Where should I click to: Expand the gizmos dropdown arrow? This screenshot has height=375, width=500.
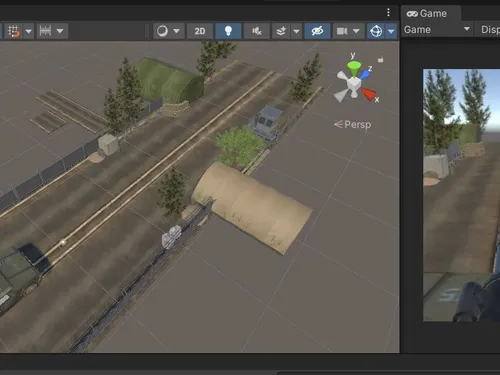391,31
